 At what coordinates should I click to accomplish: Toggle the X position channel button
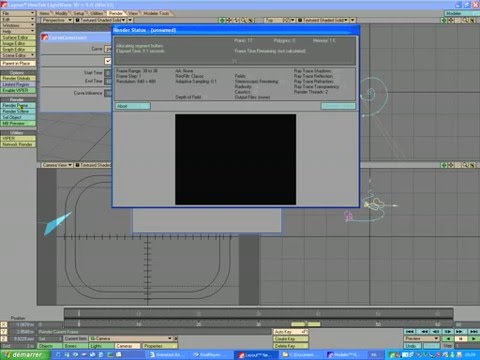point(4,325)
